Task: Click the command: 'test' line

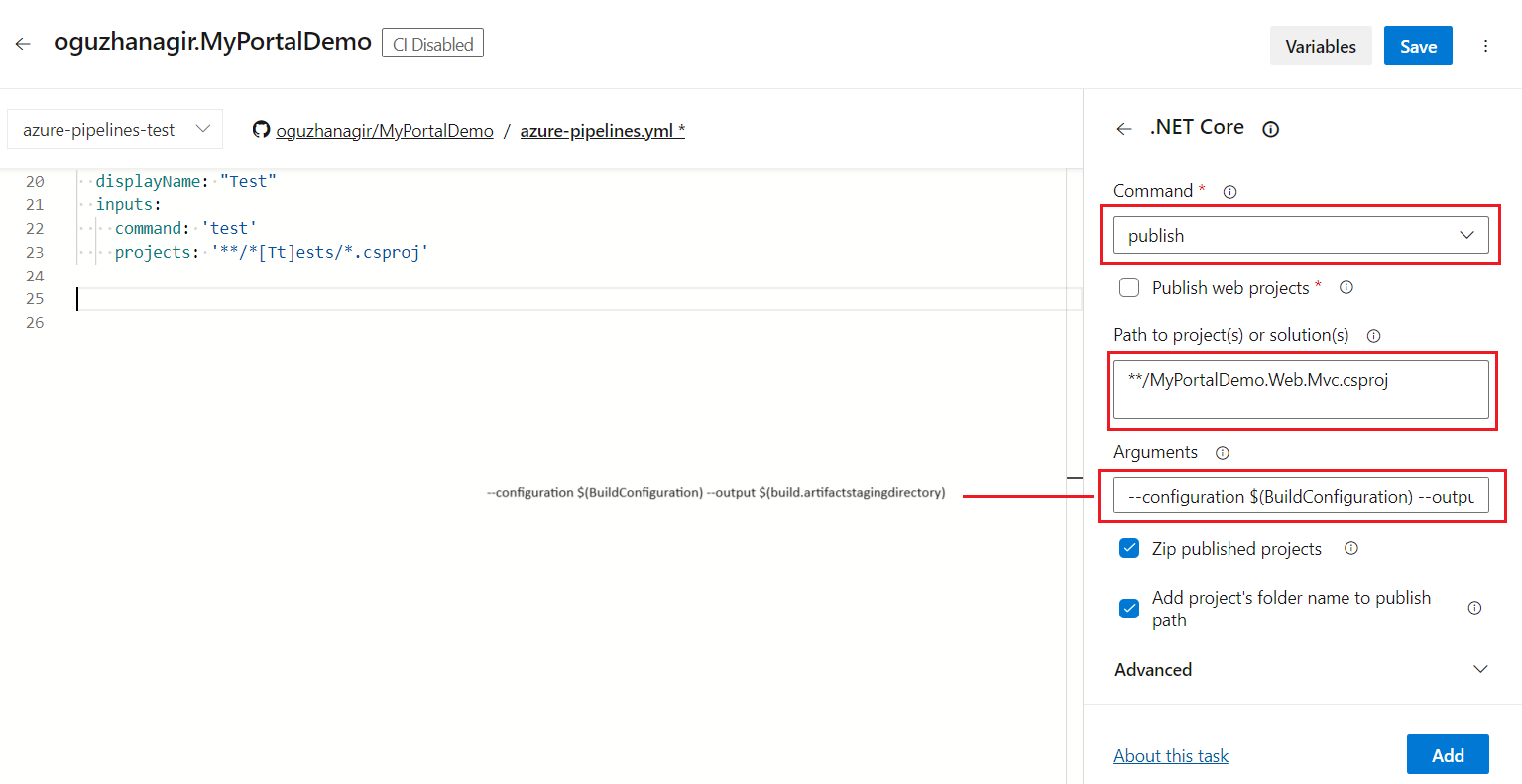Action: (185, 228)
